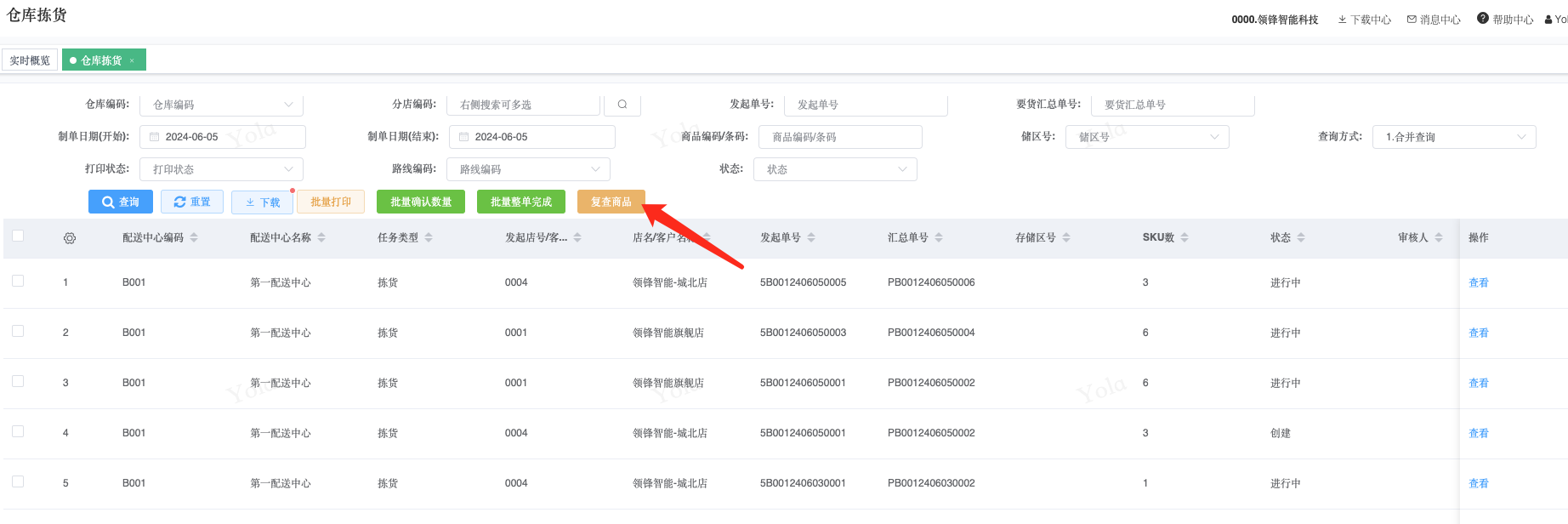The image size is (1568, 524).
Task: Open 帮助中心 question mark icon
Action: [x=1483, y=19]
